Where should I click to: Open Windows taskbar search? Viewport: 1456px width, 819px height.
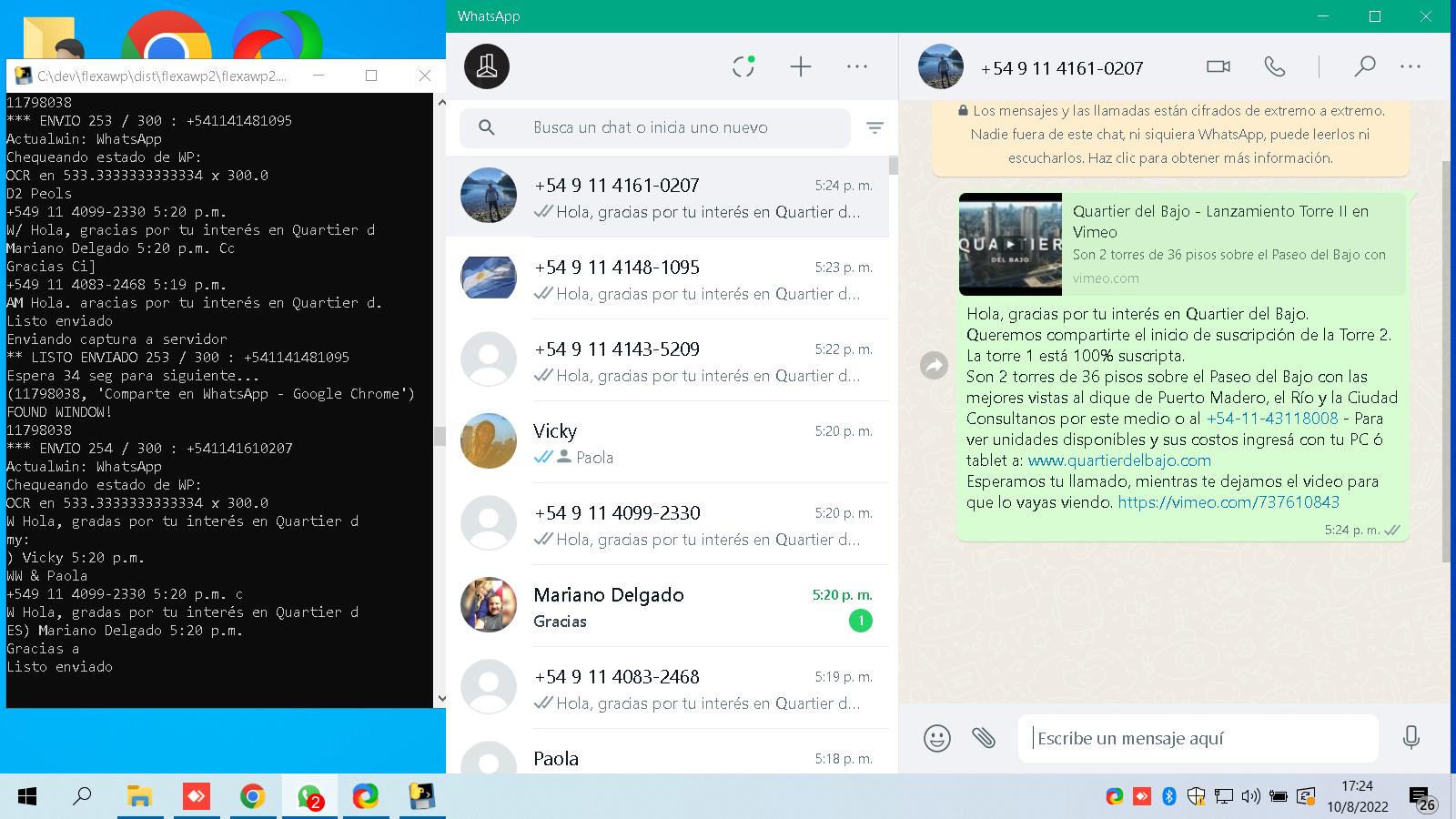click(x=83, y=797)
